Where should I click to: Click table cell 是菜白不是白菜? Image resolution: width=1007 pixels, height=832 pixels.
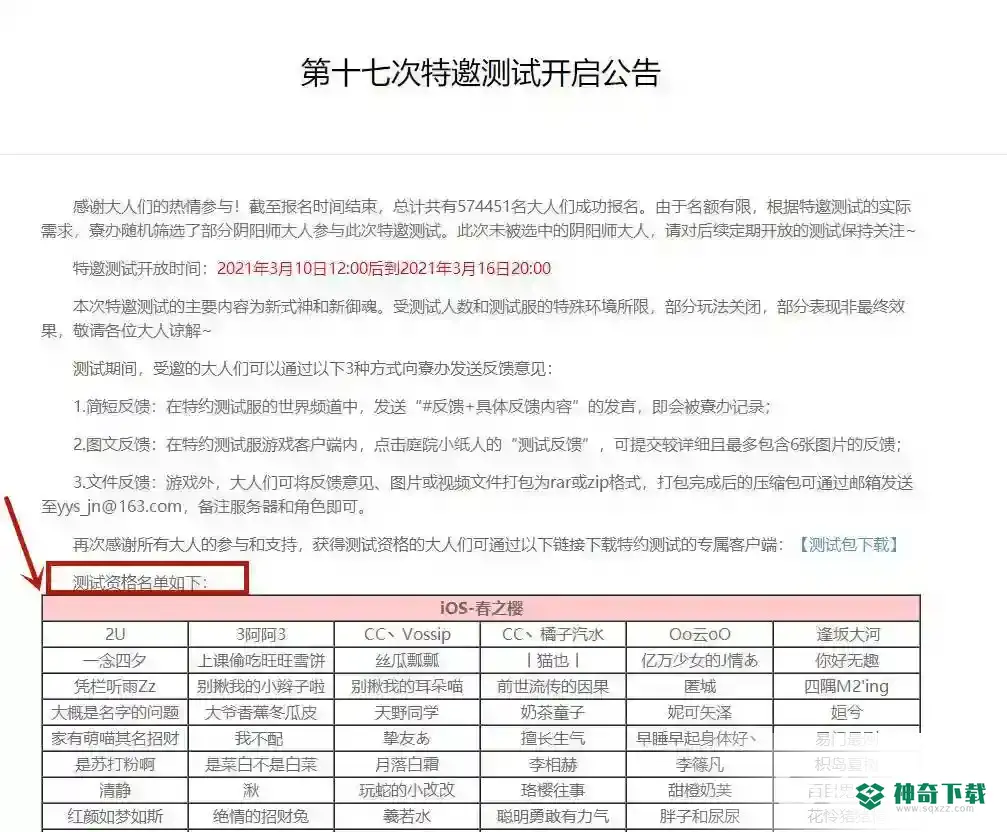(261, 765)
